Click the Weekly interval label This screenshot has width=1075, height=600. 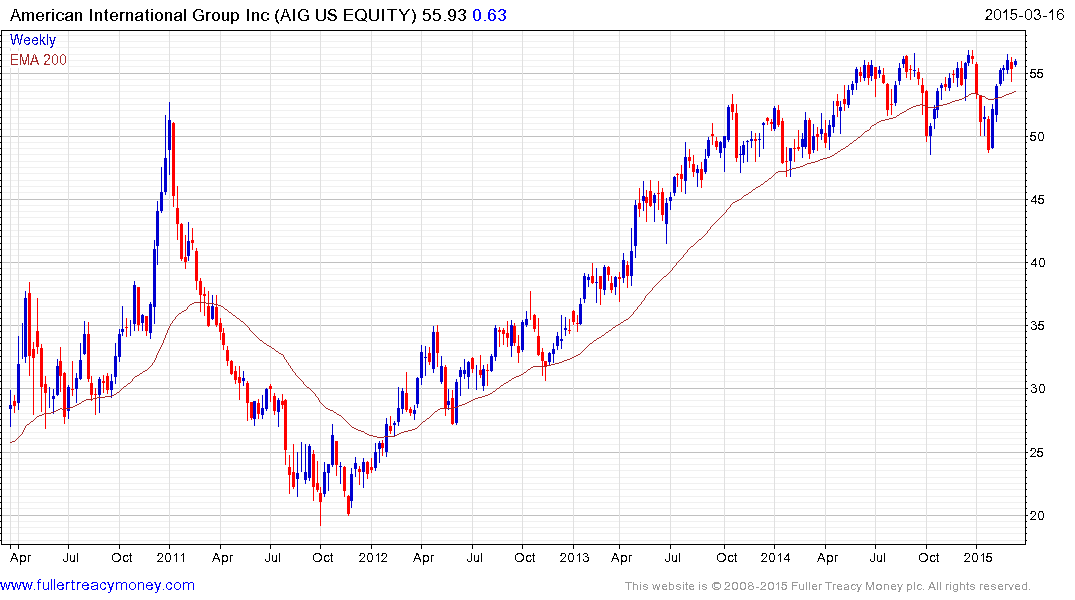click(32, 40)
